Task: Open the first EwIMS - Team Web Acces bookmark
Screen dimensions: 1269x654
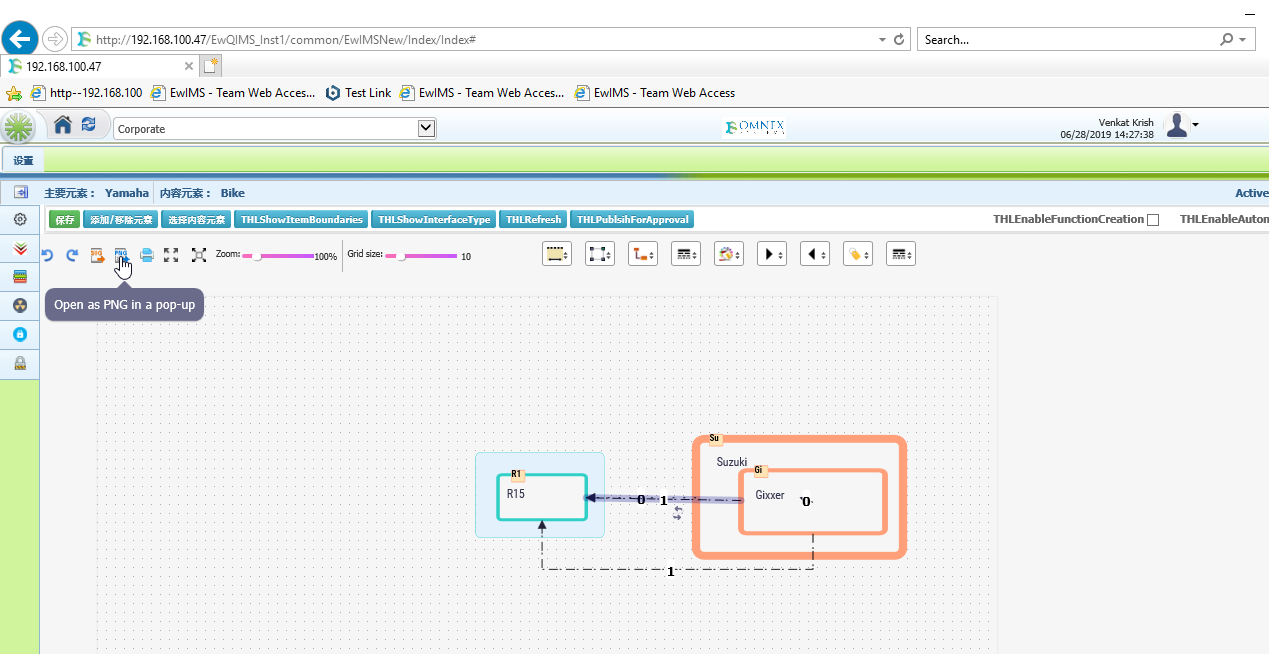Action: 234,93
